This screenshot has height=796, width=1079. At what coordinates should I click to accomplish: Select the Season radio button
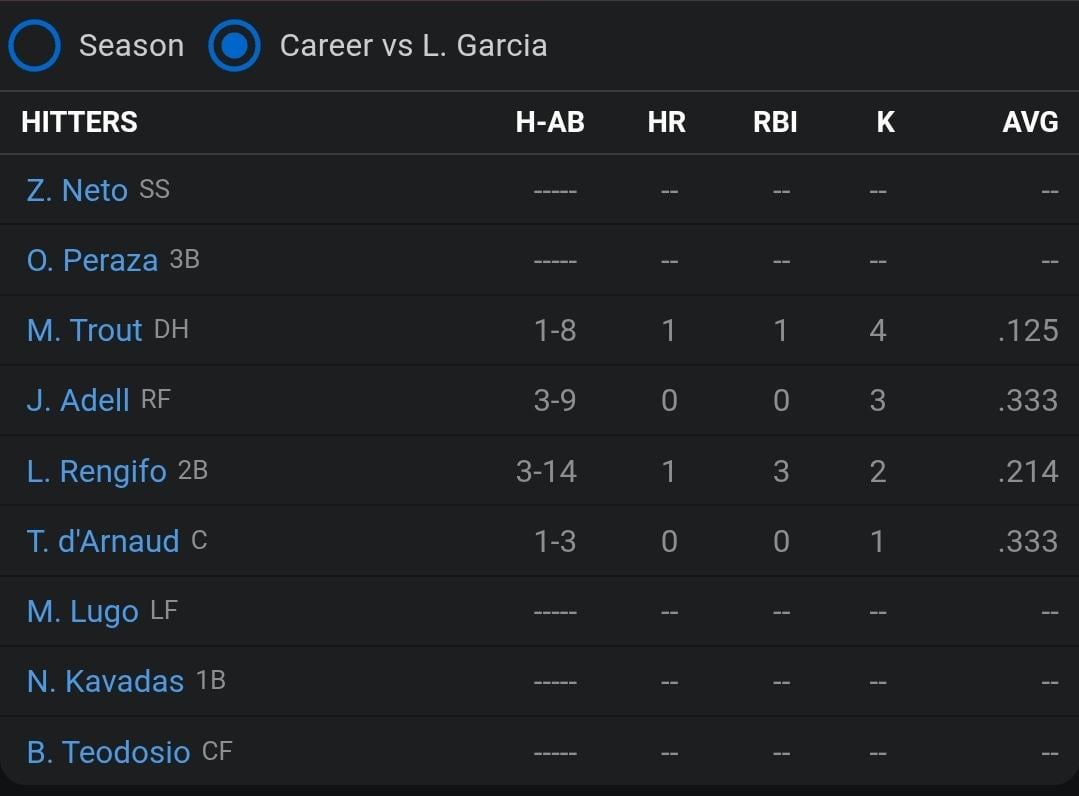[x=35, y=46]
